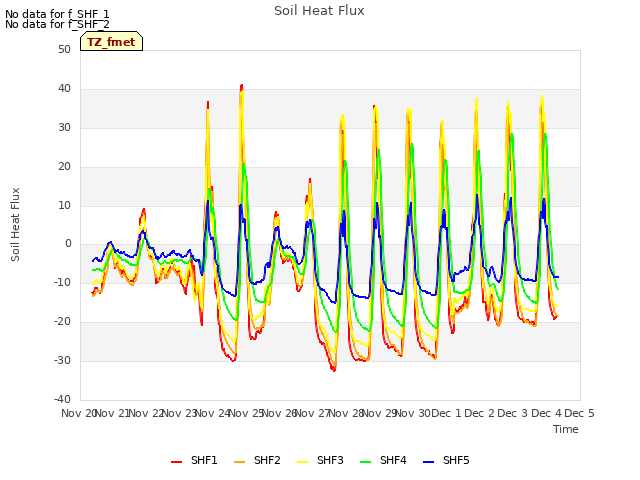
Task: Click the Nov 24 x-axis tick label
Action: pyautogui.click(x=213, y=413)
